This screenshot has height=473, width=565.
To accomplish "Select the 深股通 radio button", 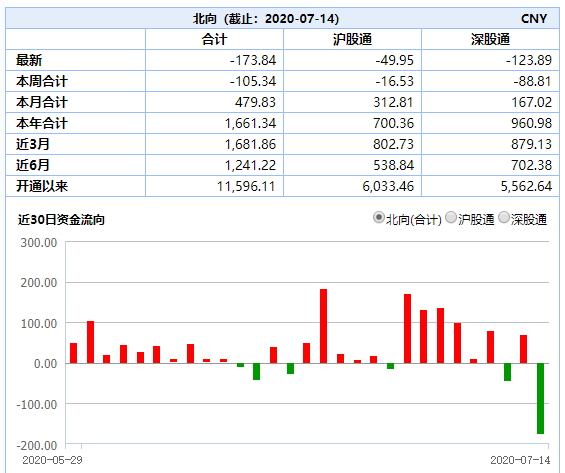I will (503, 218).
